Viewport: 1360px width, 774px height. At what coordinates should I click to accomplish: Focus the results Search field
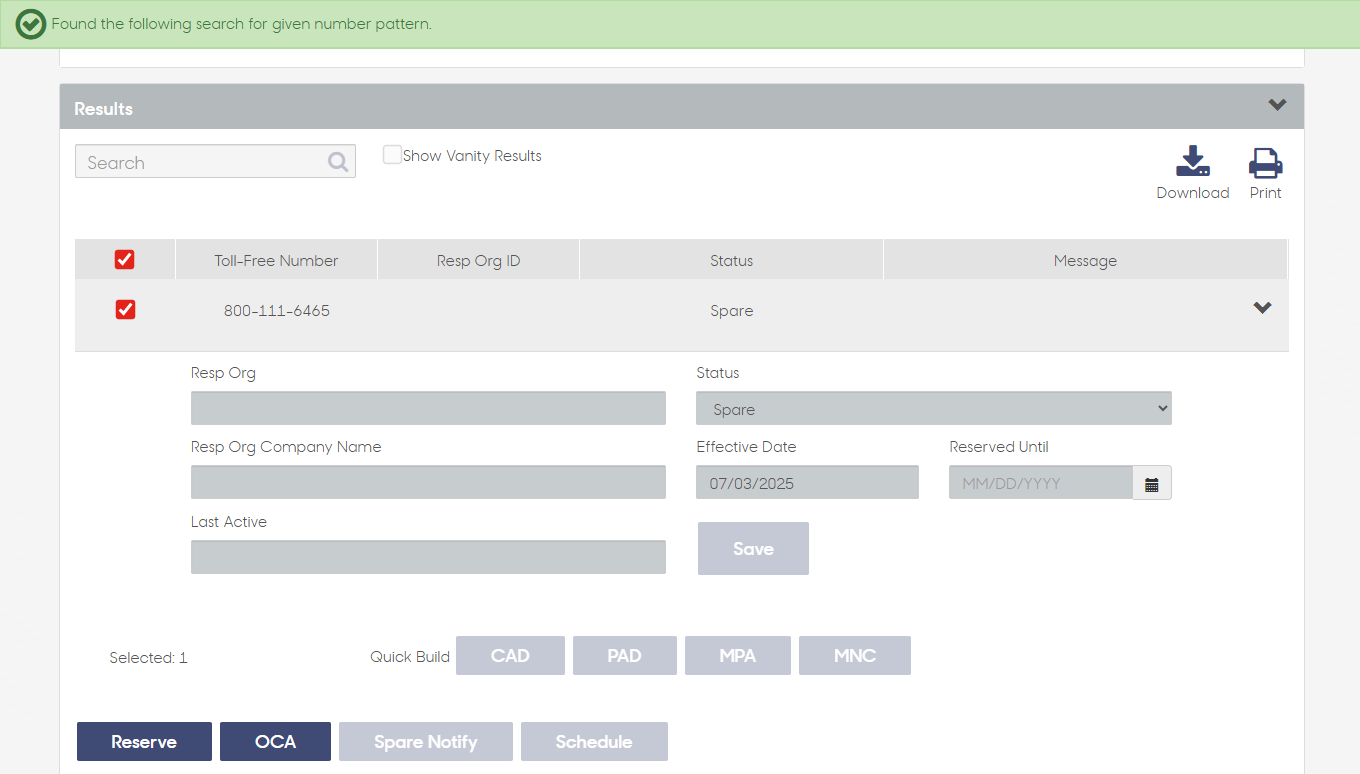point(215,162)
